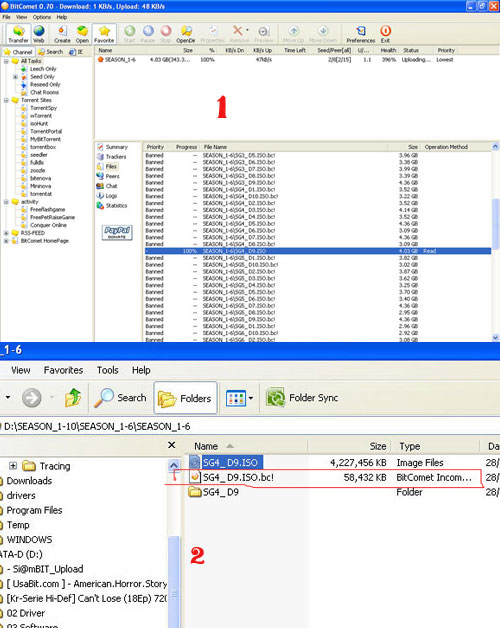Open the Summary detail pane
Screen dimensions: 500x628
point(117,147)
